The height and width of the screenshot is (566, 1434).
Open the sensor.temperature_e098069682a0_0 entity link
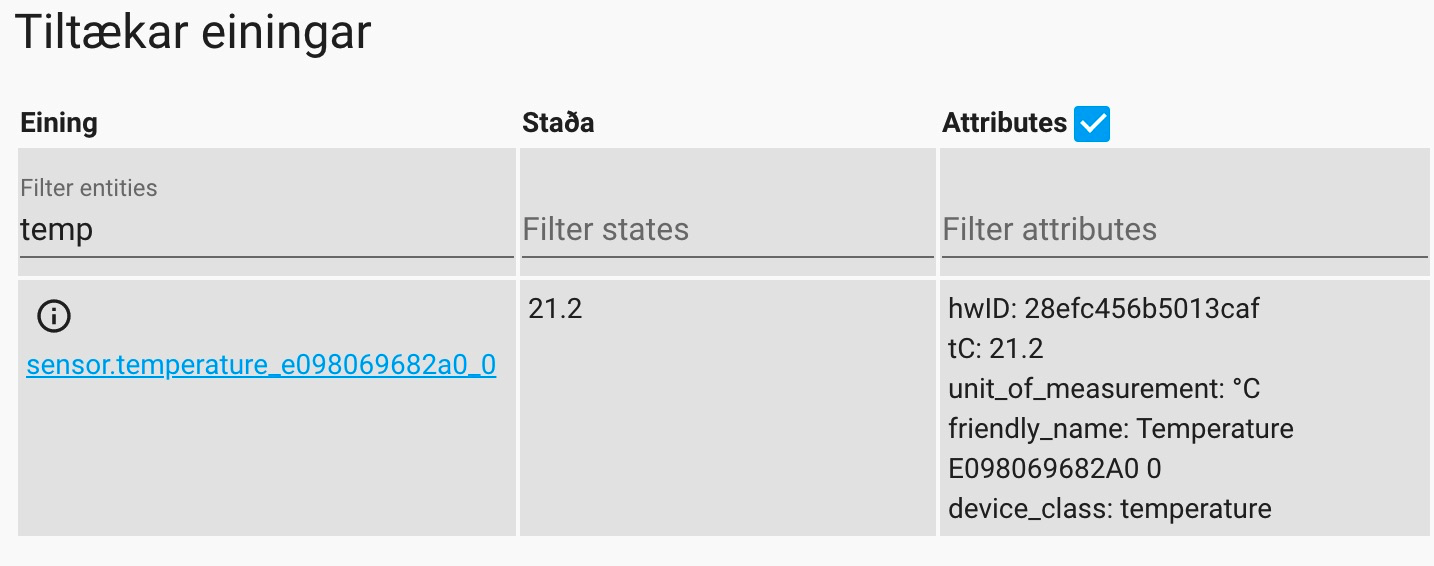coord(261,365)
